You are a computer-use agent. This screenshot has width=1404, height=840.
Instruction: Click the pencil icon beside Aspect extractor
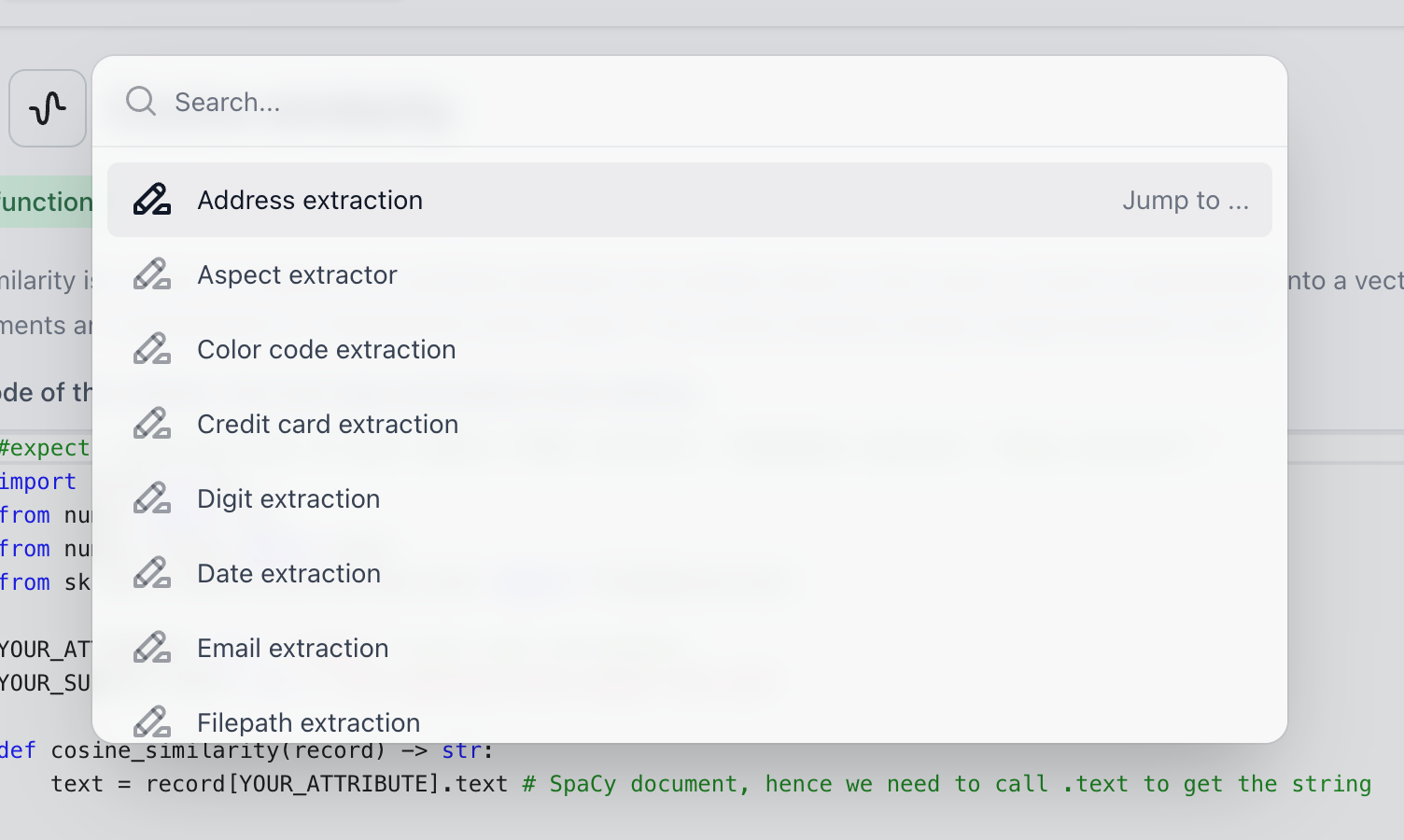coord(152,273)
